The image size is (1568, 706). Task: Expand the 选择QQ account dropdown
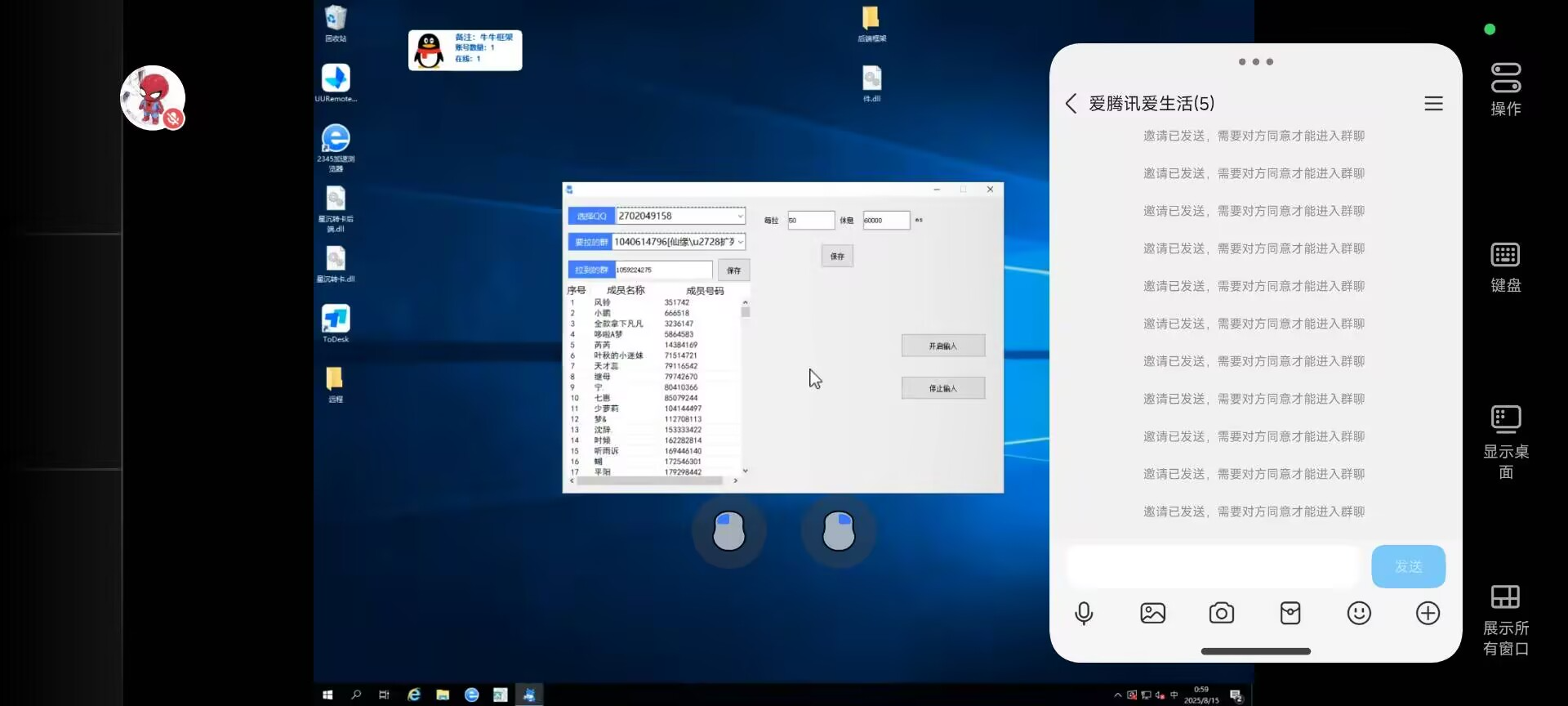740,216
